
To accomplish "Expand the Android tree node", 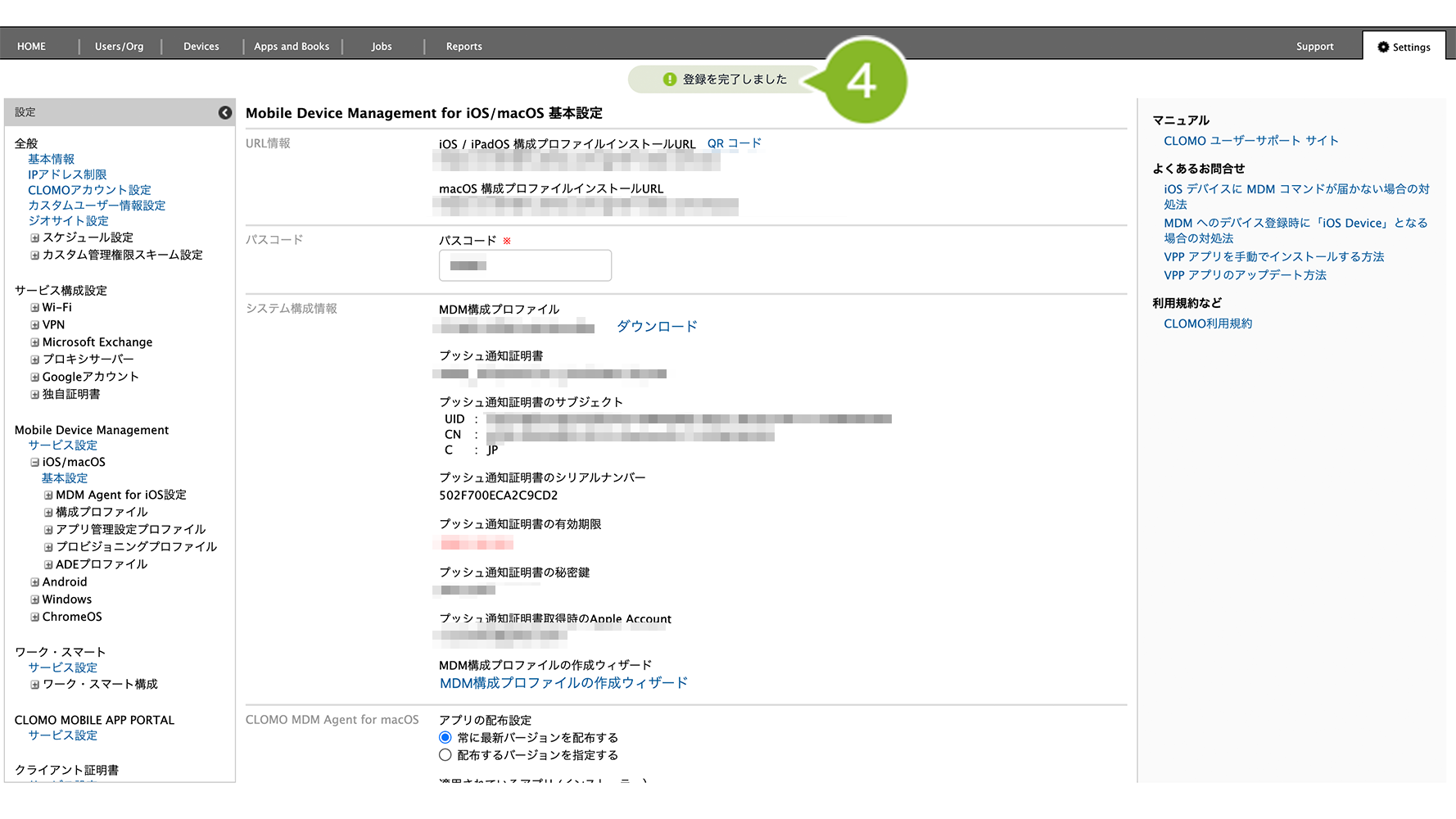I will [x=35, y=582].
